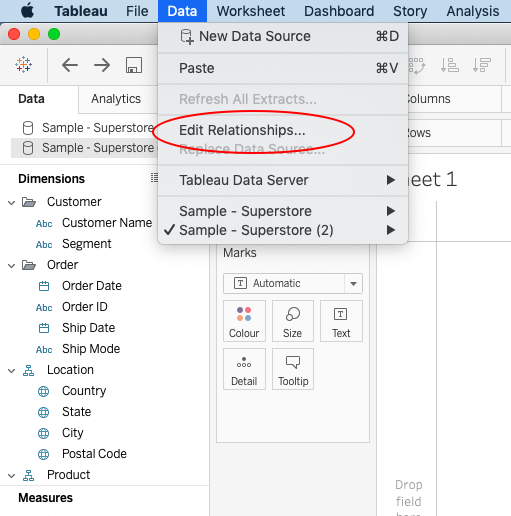The height and width of the screenshot is (516, 511).
Task: Click the sort descending toolbar icon
Action: tap(482, 65)
